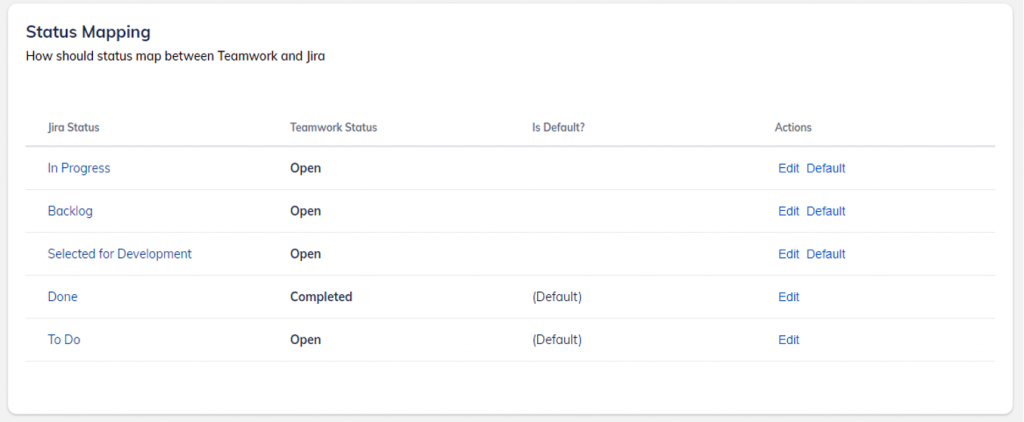Viewport: 1024px width, 422px height.
Task: Open the In Progress Jira status
Action: [x=79, y=168]
